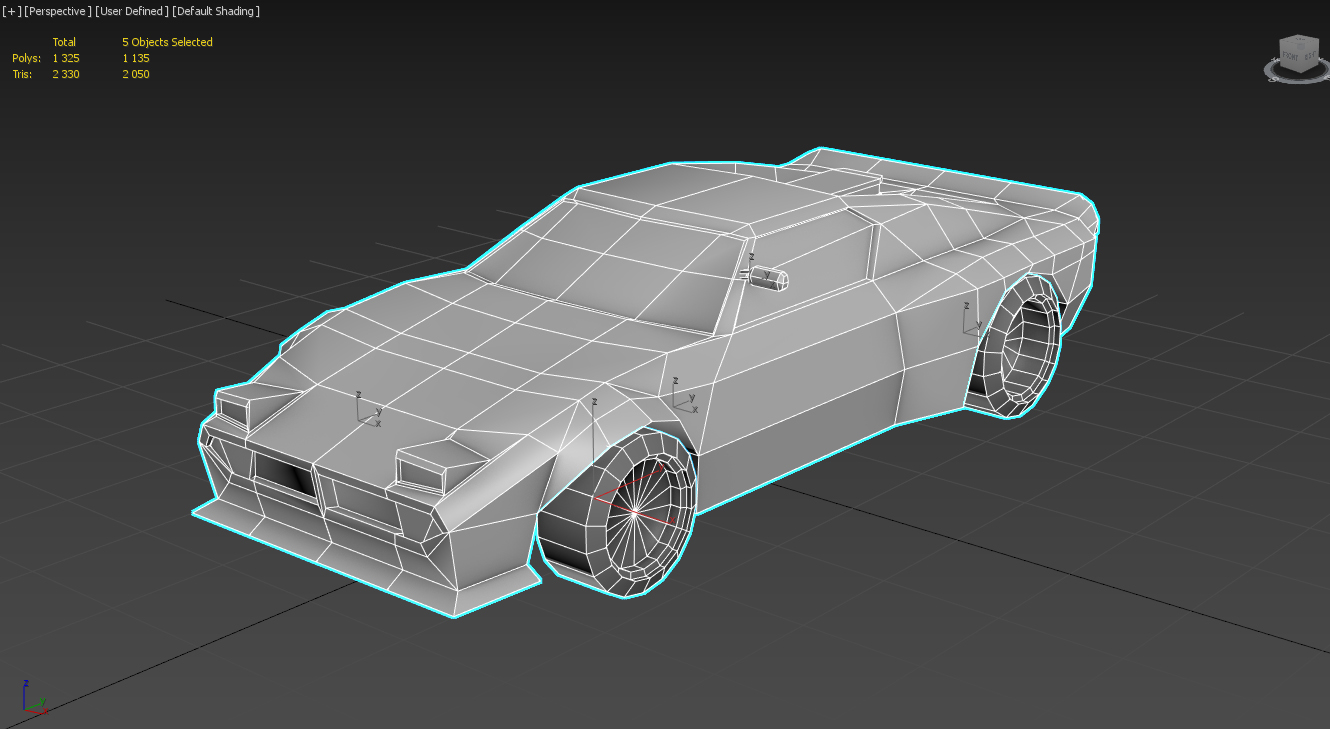1330x729 pixels.
Task: Open the User Defined viewport label menu
Action: (x=132, y=11)
